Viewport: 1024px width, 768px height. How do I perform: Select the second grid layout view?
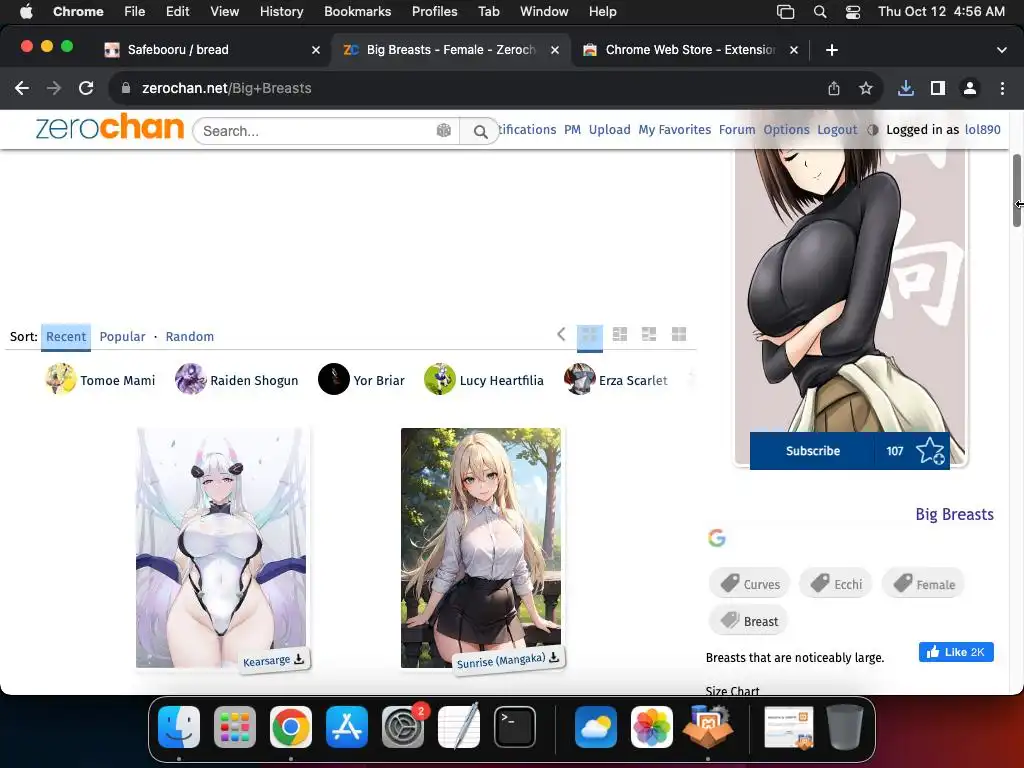click(620, 334)
